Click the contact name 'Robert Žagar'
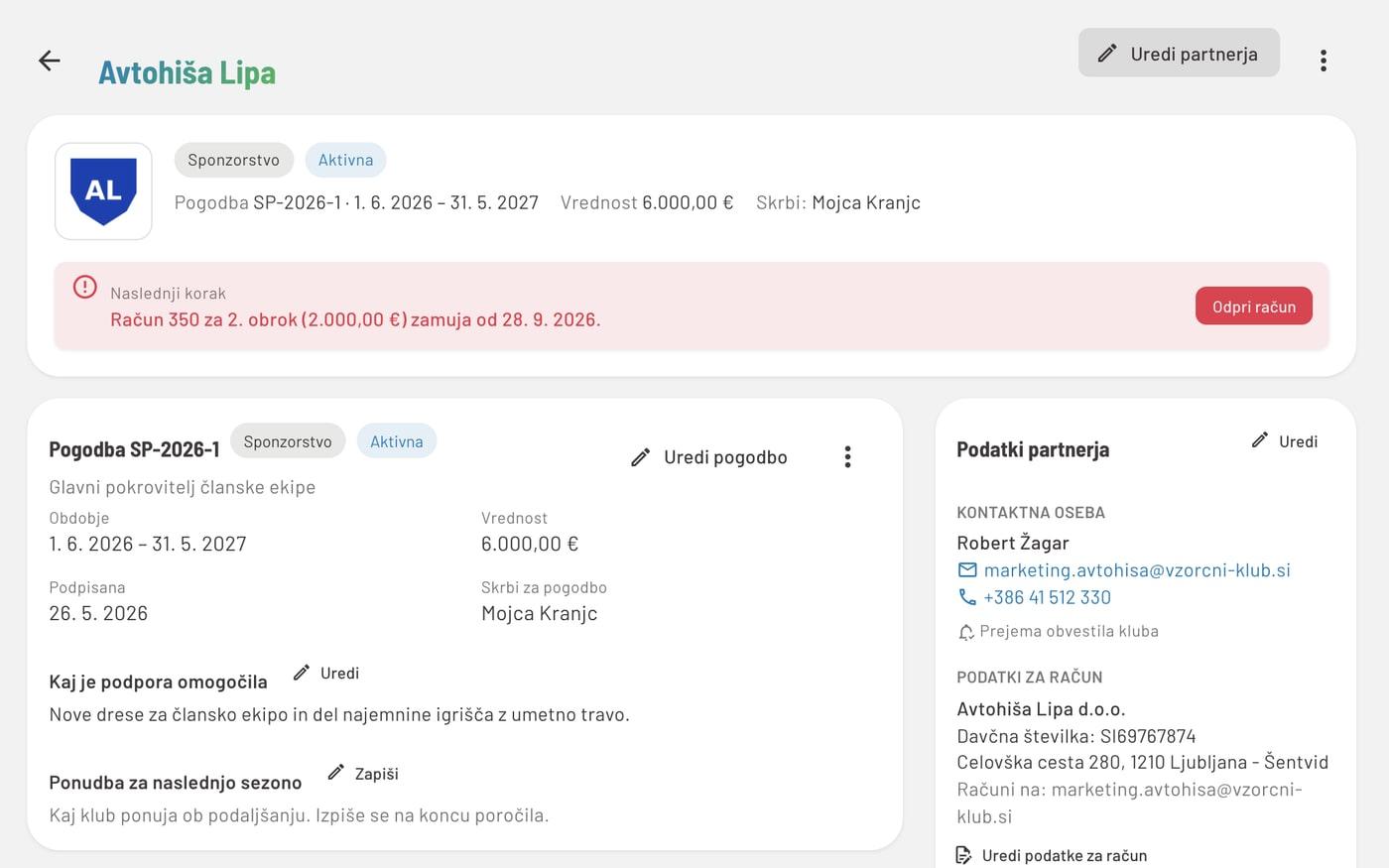1389x868 pixels. coord(1013,543)
